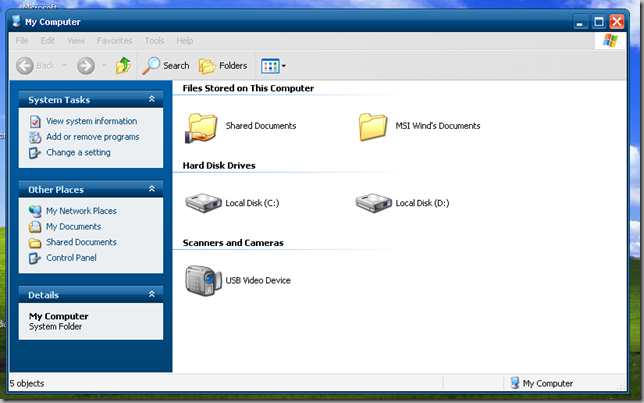
Task: Open Shared Documents in Other Places
Action: [x=81, y=242]
